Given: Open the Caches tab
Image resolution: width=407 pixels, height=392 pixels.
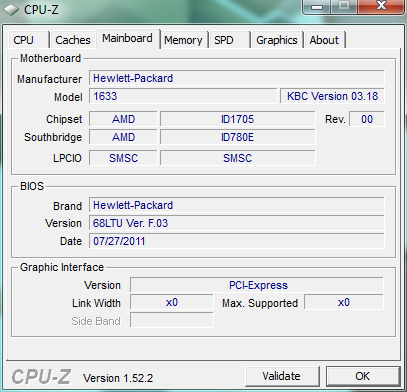Looking at the screenshot, I should point(73,40).
